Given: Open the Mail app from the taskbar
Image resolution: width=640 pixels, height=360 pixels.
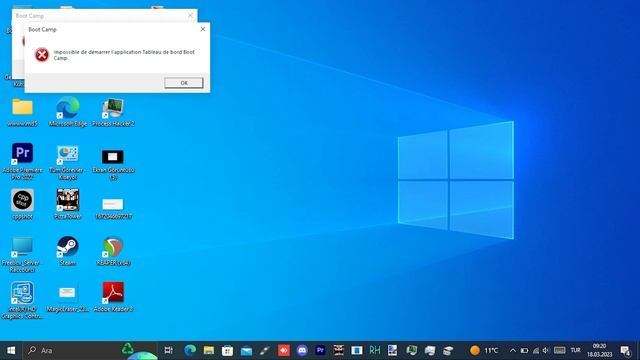Looking at the screenshot, I should pos(246,350).
